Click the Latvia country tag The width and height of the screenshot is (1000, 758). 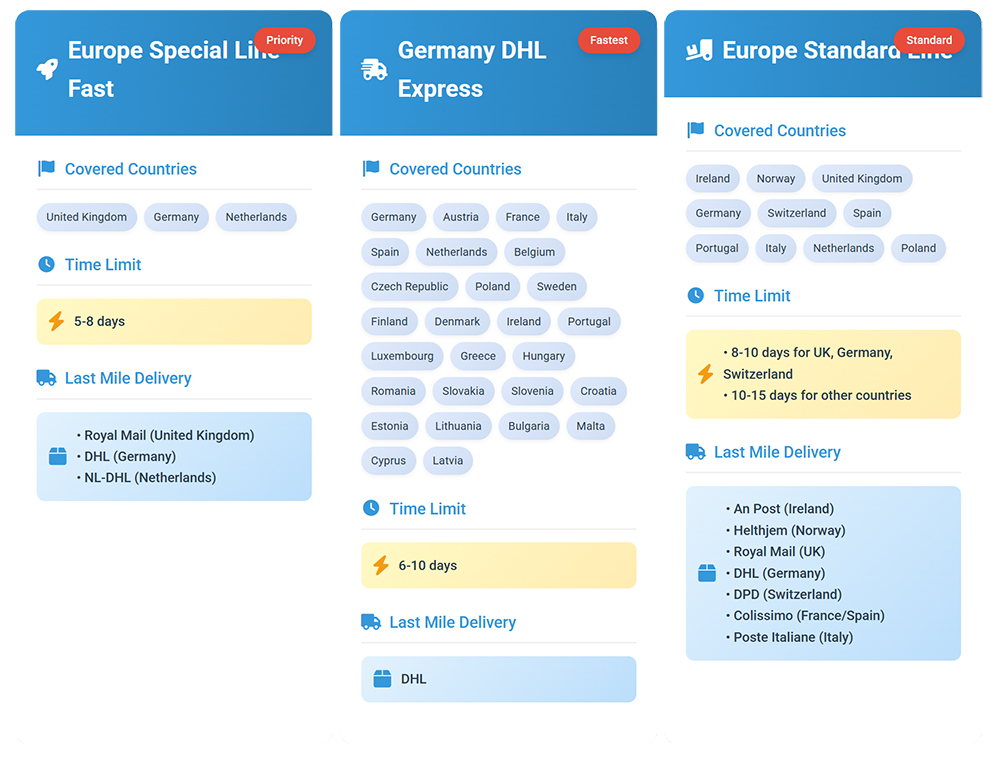pos(447,461)
